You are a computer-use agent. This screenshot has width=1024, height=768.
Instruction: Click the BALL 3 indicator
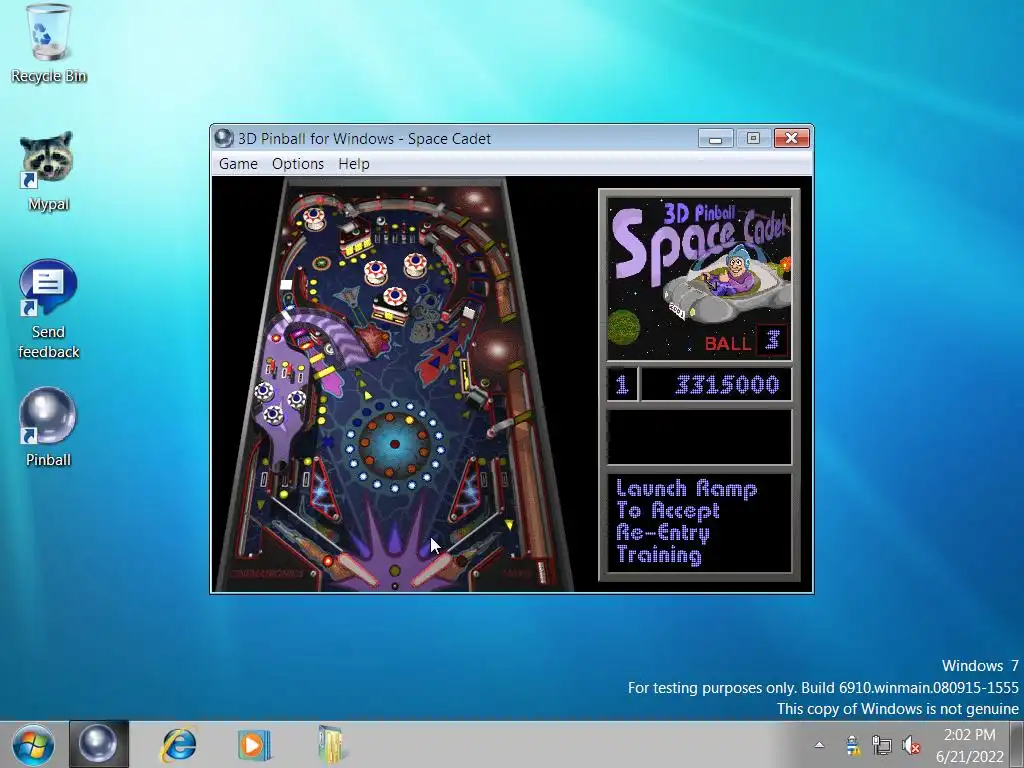(x=746, y=342)
